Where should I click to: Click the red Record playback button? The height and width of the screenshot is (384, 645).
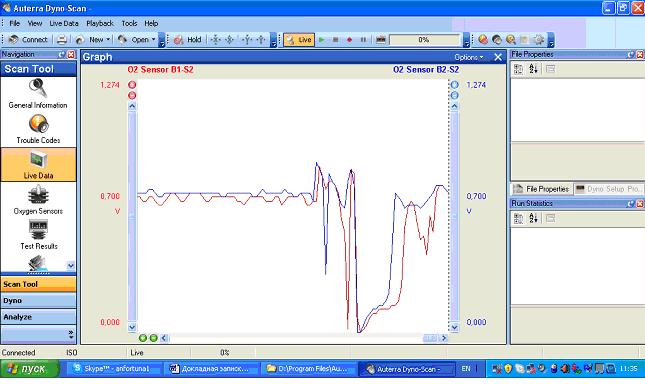pos(349,40)
